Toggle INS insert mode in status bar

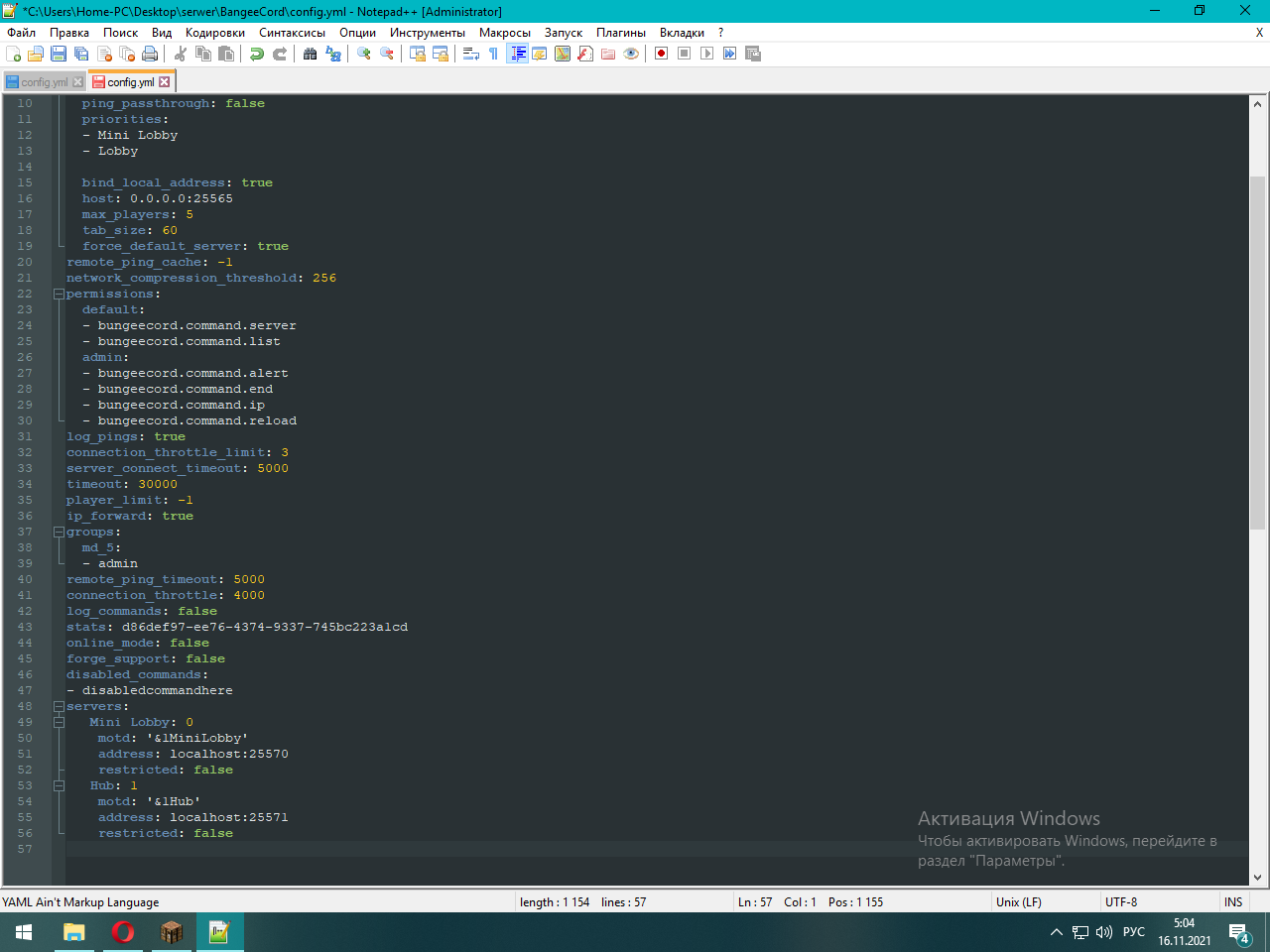click(x=1233, y=902)
